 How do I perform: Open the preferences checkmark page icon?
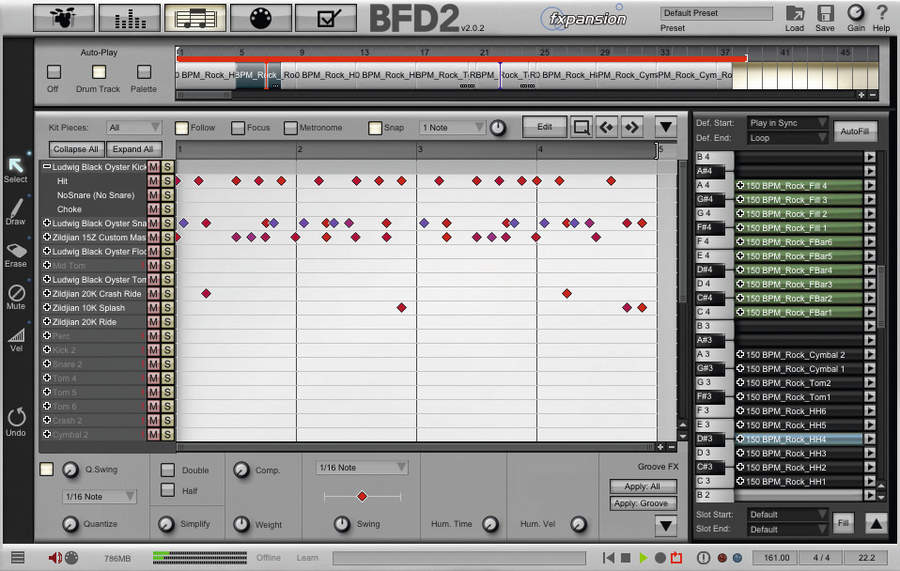[x=325, y=18]
